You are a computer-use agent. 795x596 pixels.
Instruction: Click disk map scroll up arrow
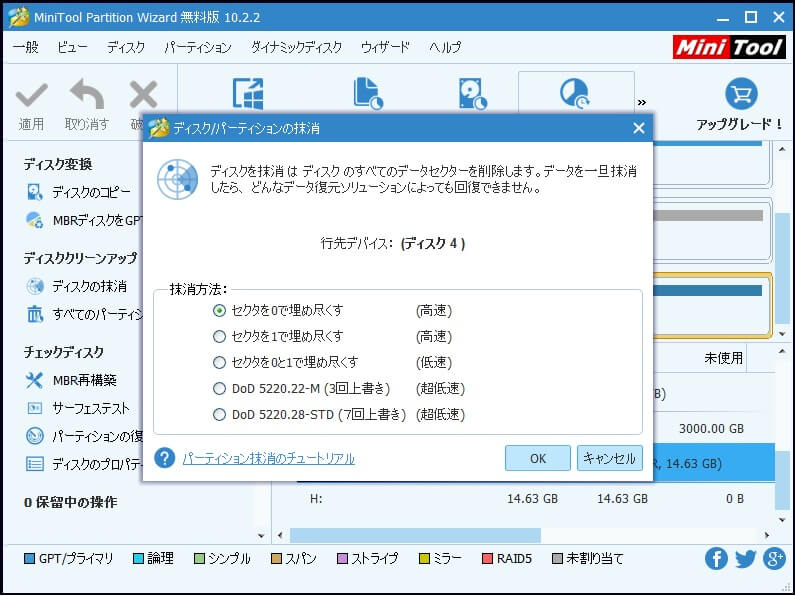point(782,148)
